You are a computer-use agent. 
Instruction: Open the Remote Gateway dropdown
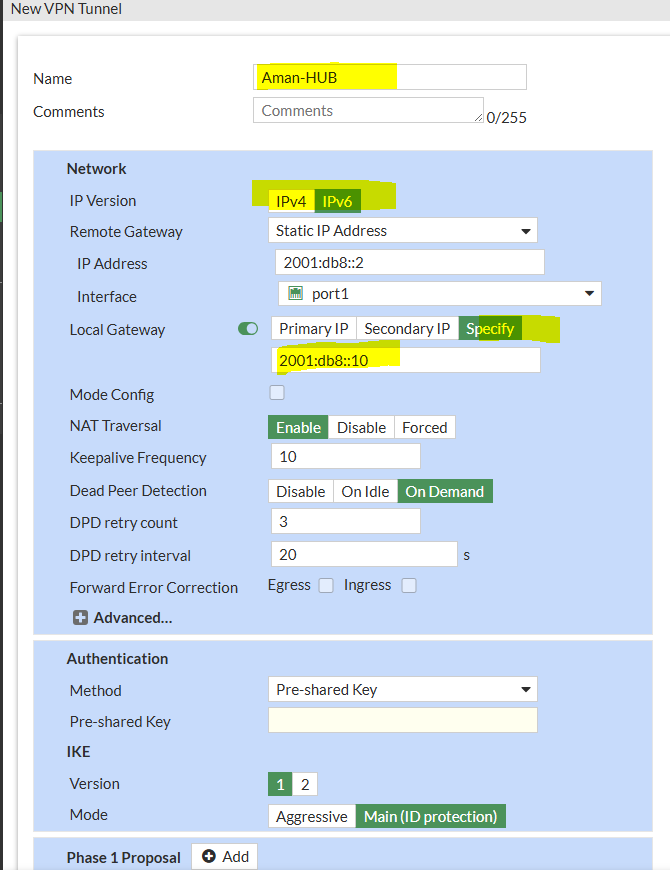(403, 230)
